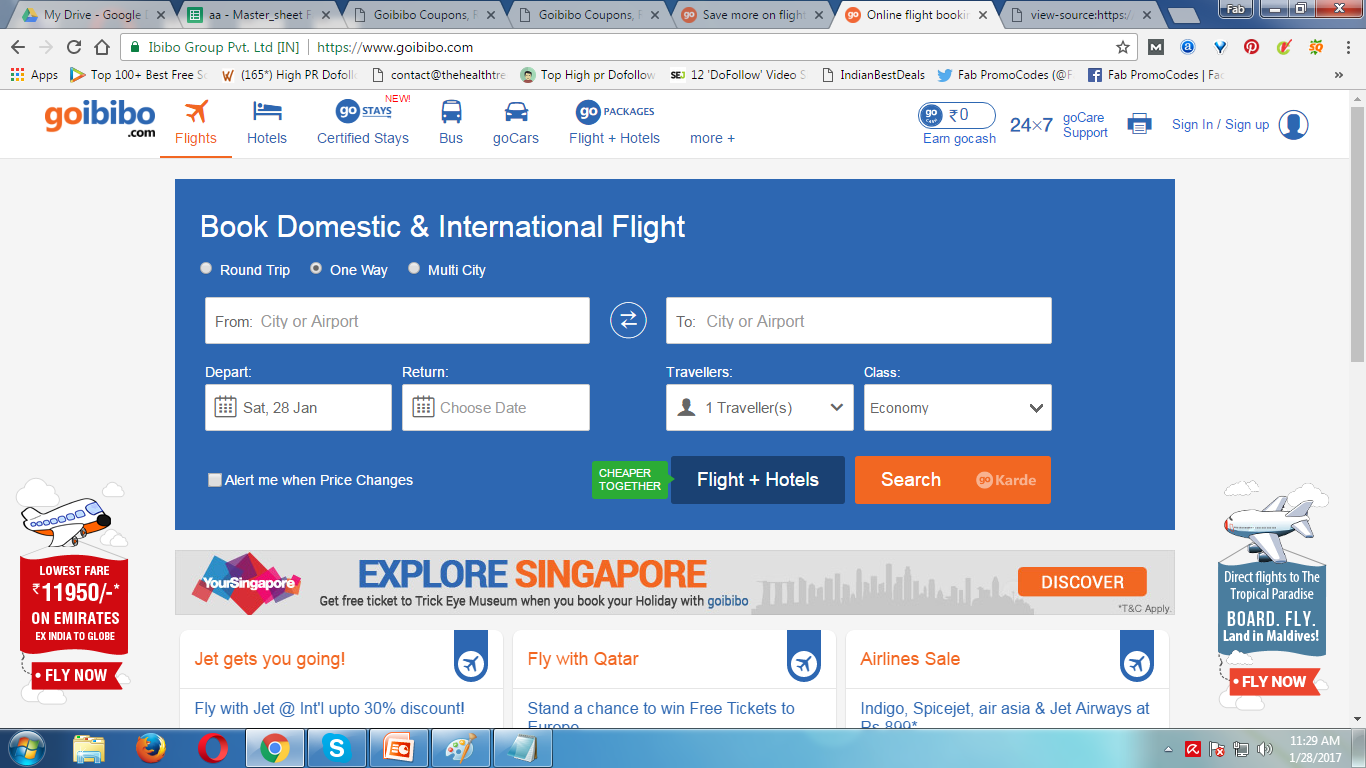Open 'Airlines Sale' offer
1366x768 pixels.
tap(910, 659)
